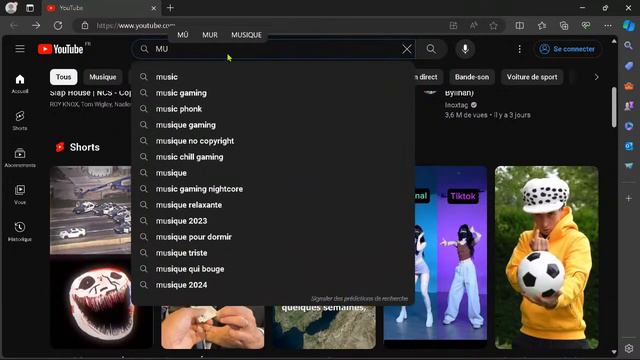The image size is (640, 360).
Task: Pick the MUSIQUE autocomplete candidate
Action: [x=247, y=35]
